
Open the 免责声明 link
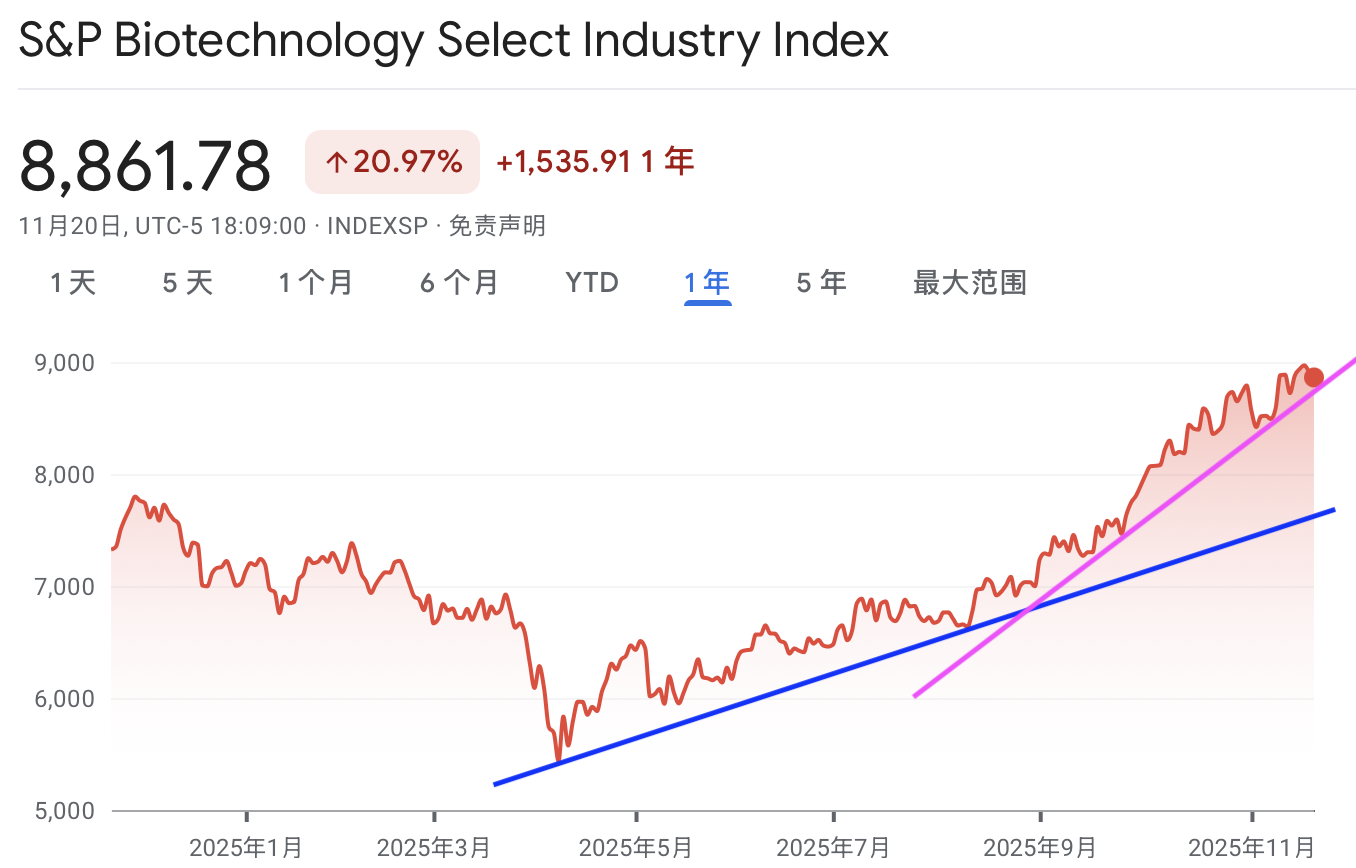point(497,226)
